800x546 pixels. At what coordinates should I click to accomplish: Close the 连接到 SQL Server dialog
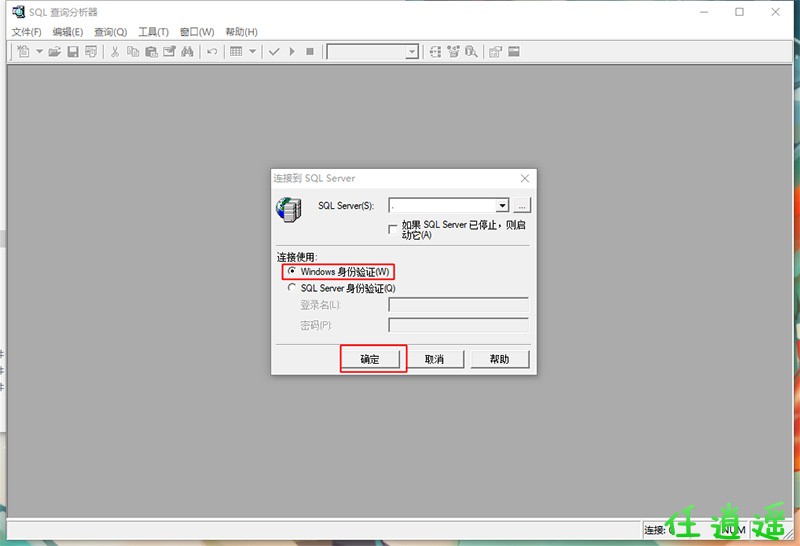tap(524, 178)
